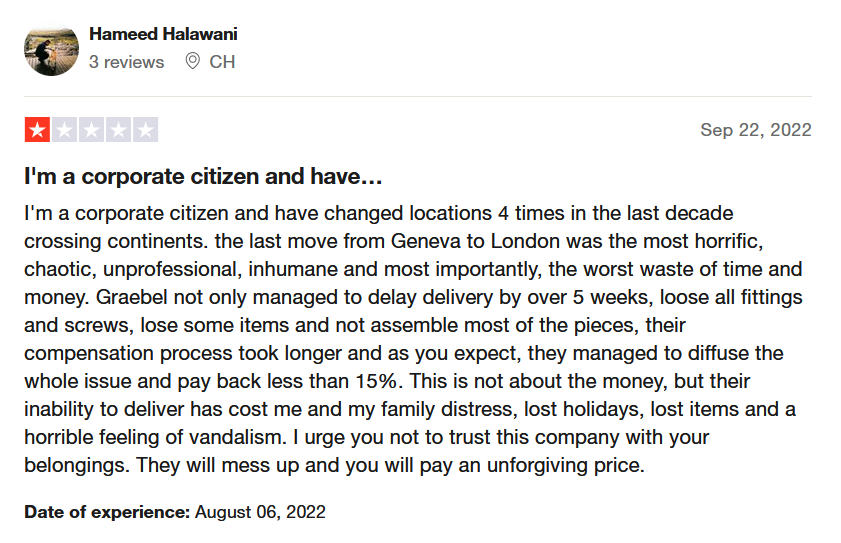The image size is (841, 543).
Task: Select the CH country code label
Action: tap(222, 62)
